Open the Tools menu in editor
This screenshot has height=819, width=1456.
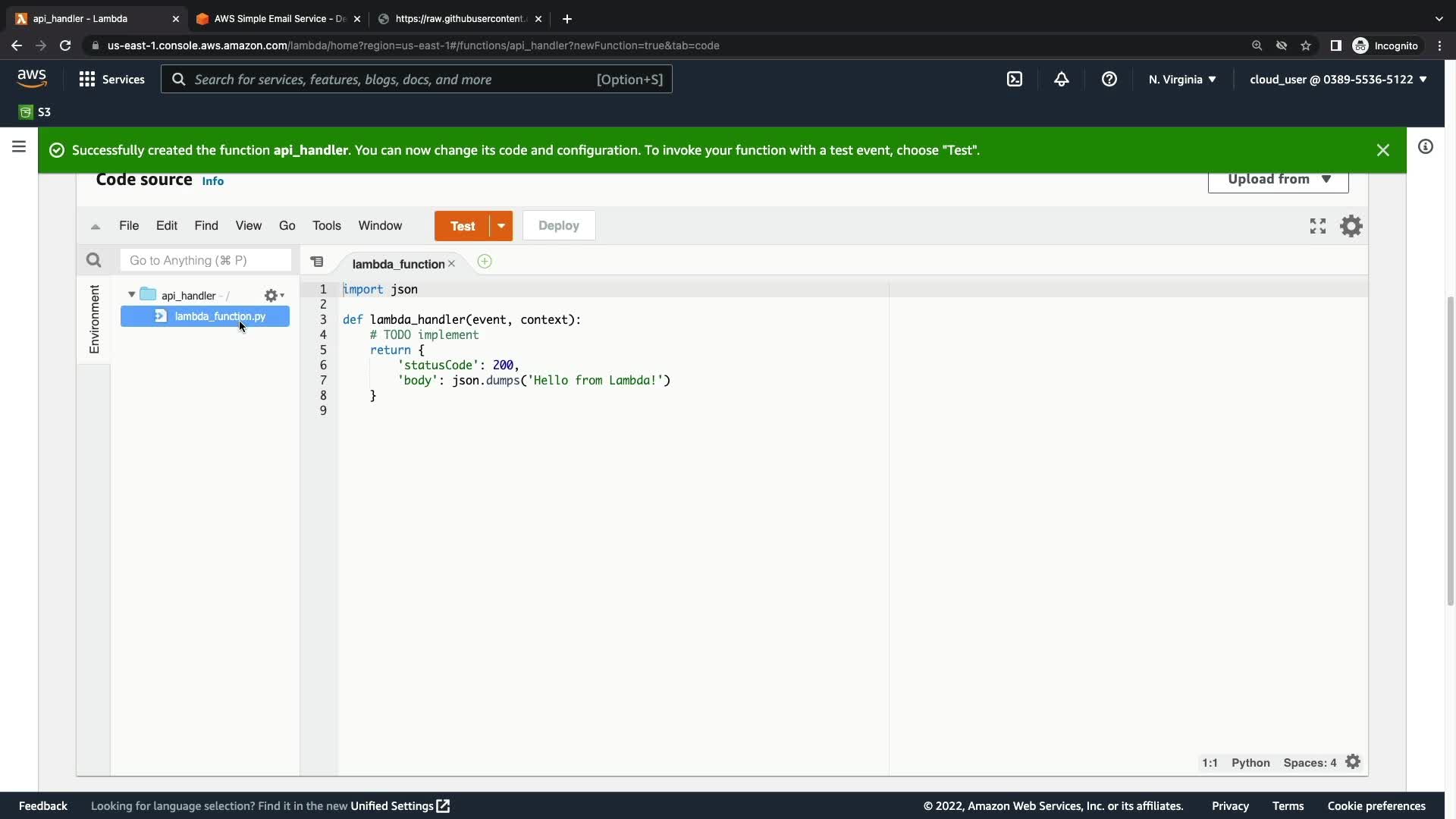click(x=327, y=226)
